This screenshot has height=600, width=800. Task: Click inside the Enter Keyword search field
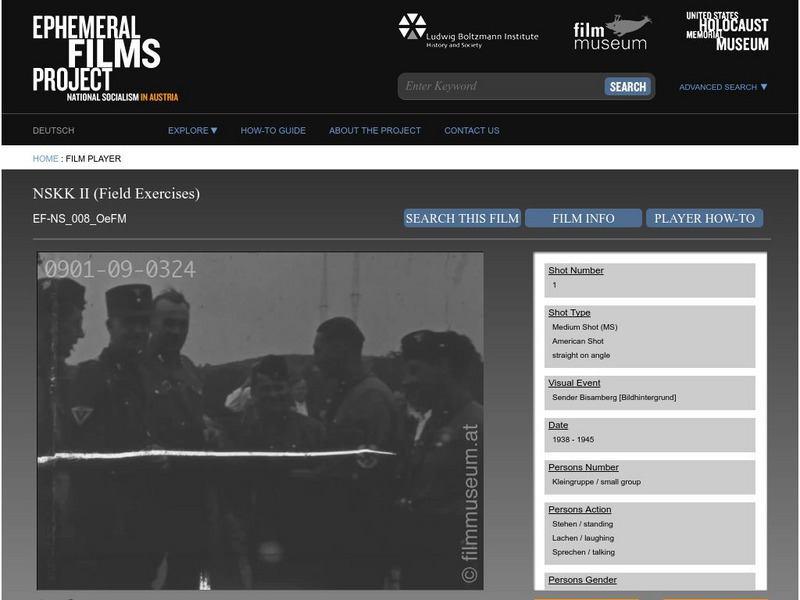click(x=480, y=86)
